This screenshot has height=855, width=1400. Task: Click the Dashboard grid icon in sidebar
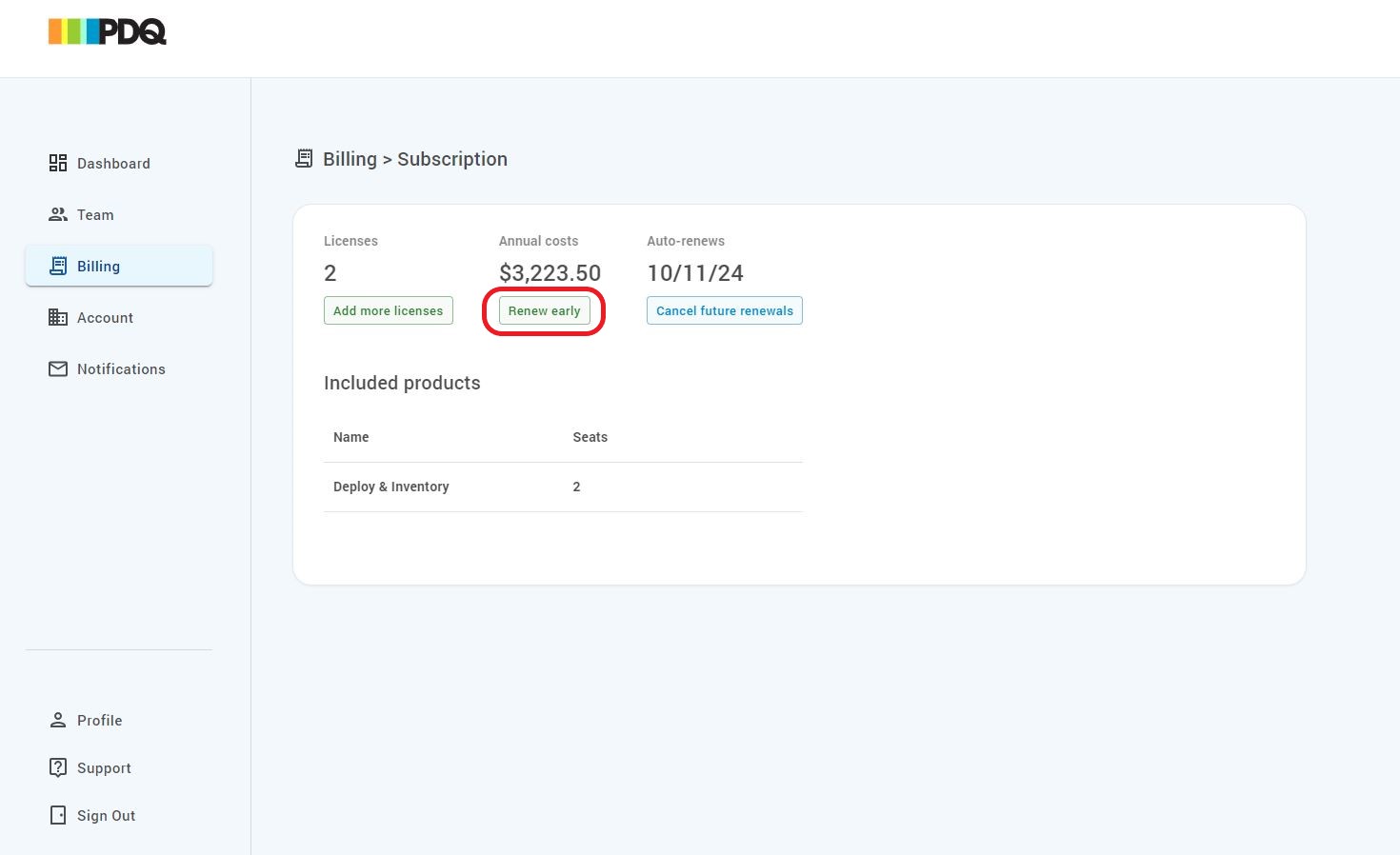(x=58, y=163)
